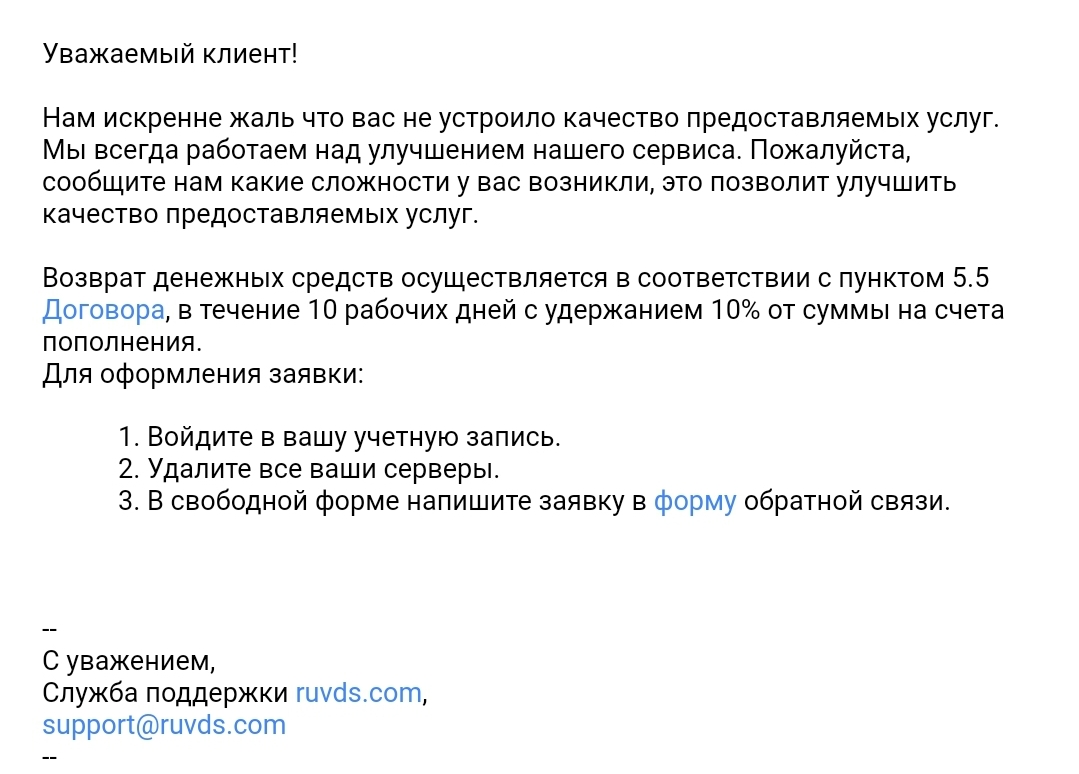Image resolution: width=1079 pixels, height=774 pixels.
Task: Open the форму feedback form link
Action: click(694, 501)
